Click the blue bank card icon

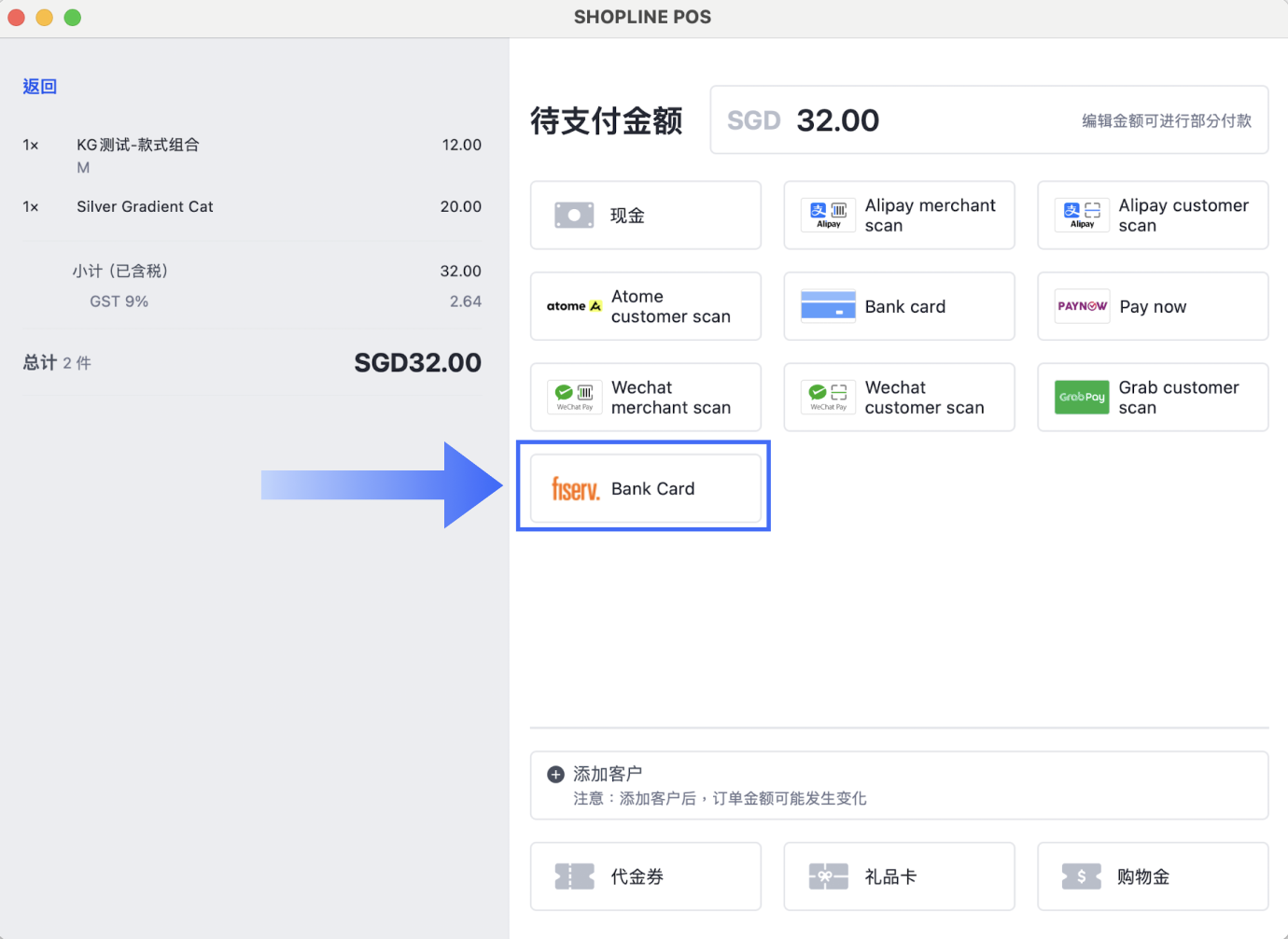coord(829,306)
